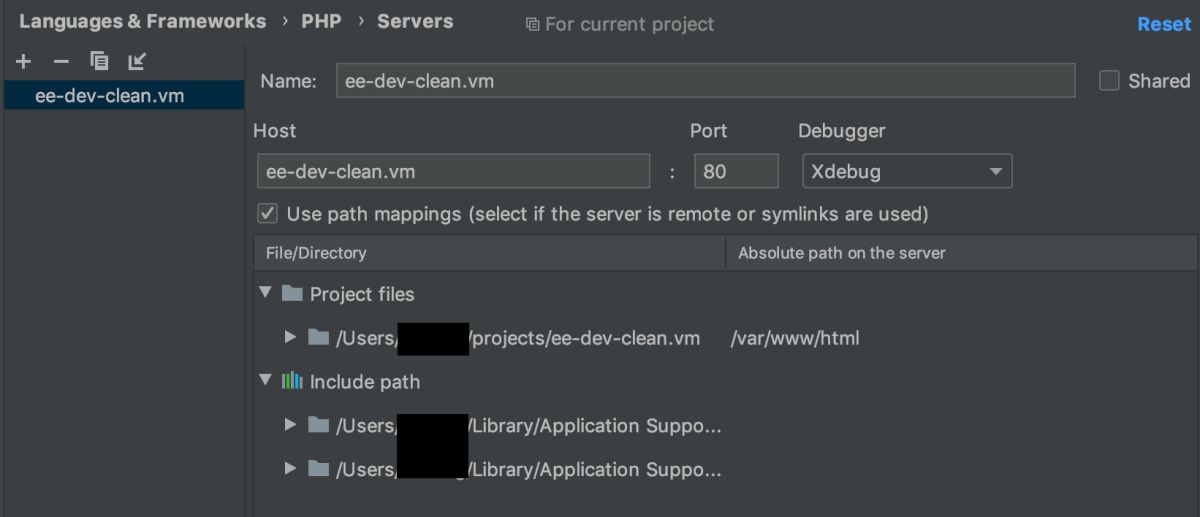Click the Project files folder icon

292,294
